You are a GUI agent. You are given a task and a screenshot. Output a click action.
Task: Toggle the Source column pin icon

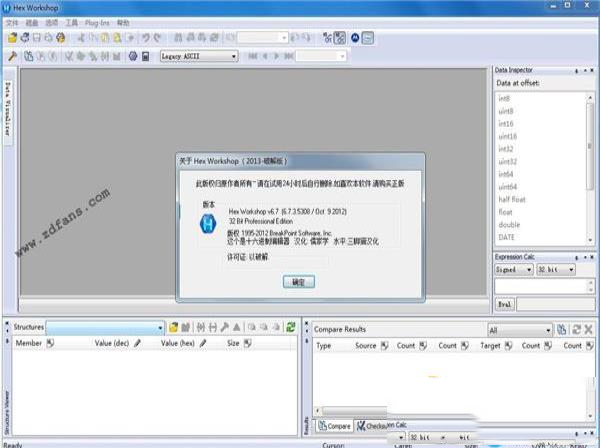384,345
